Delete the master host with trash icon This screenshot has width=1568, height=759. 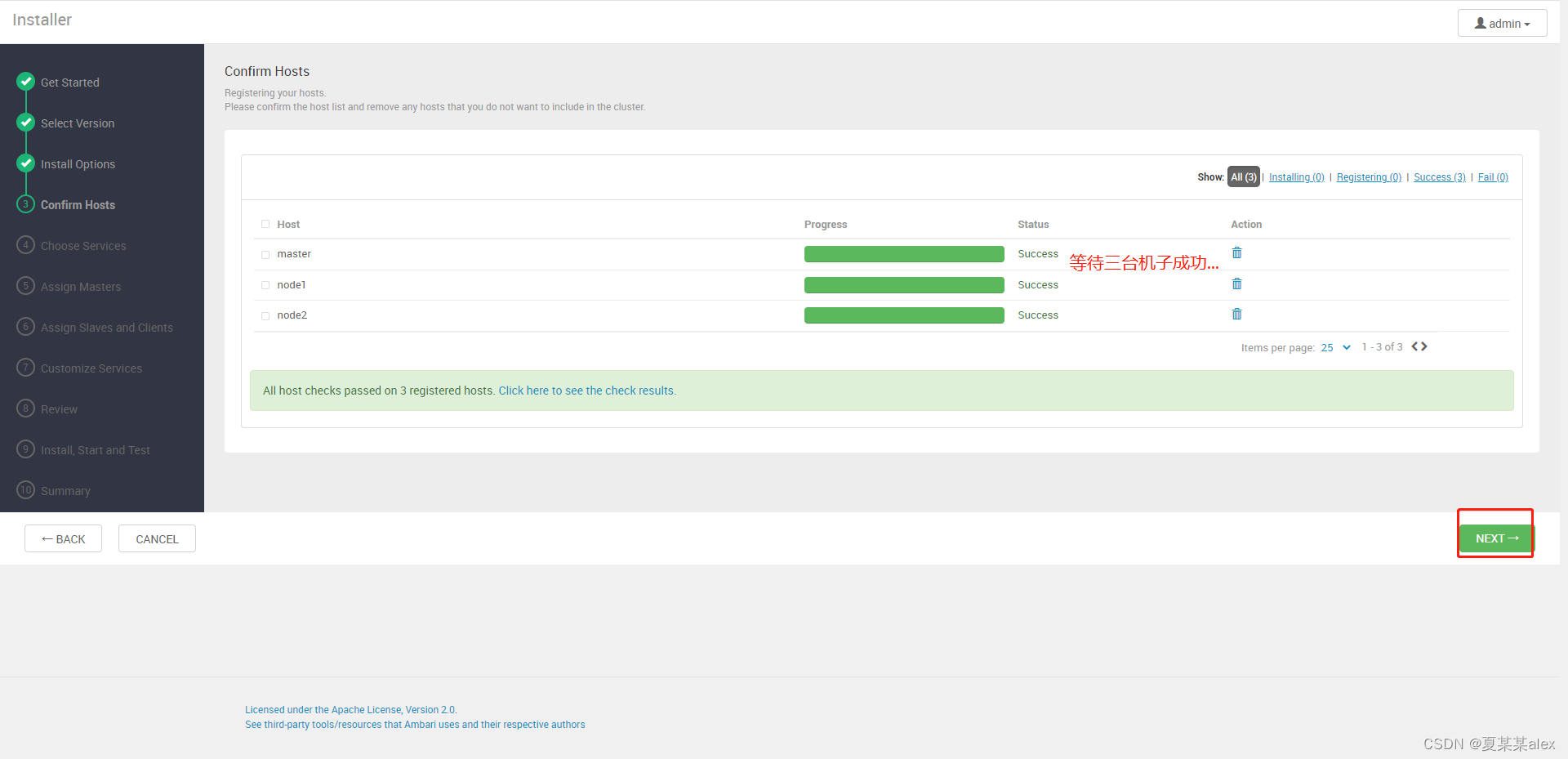click(1236, 253)
